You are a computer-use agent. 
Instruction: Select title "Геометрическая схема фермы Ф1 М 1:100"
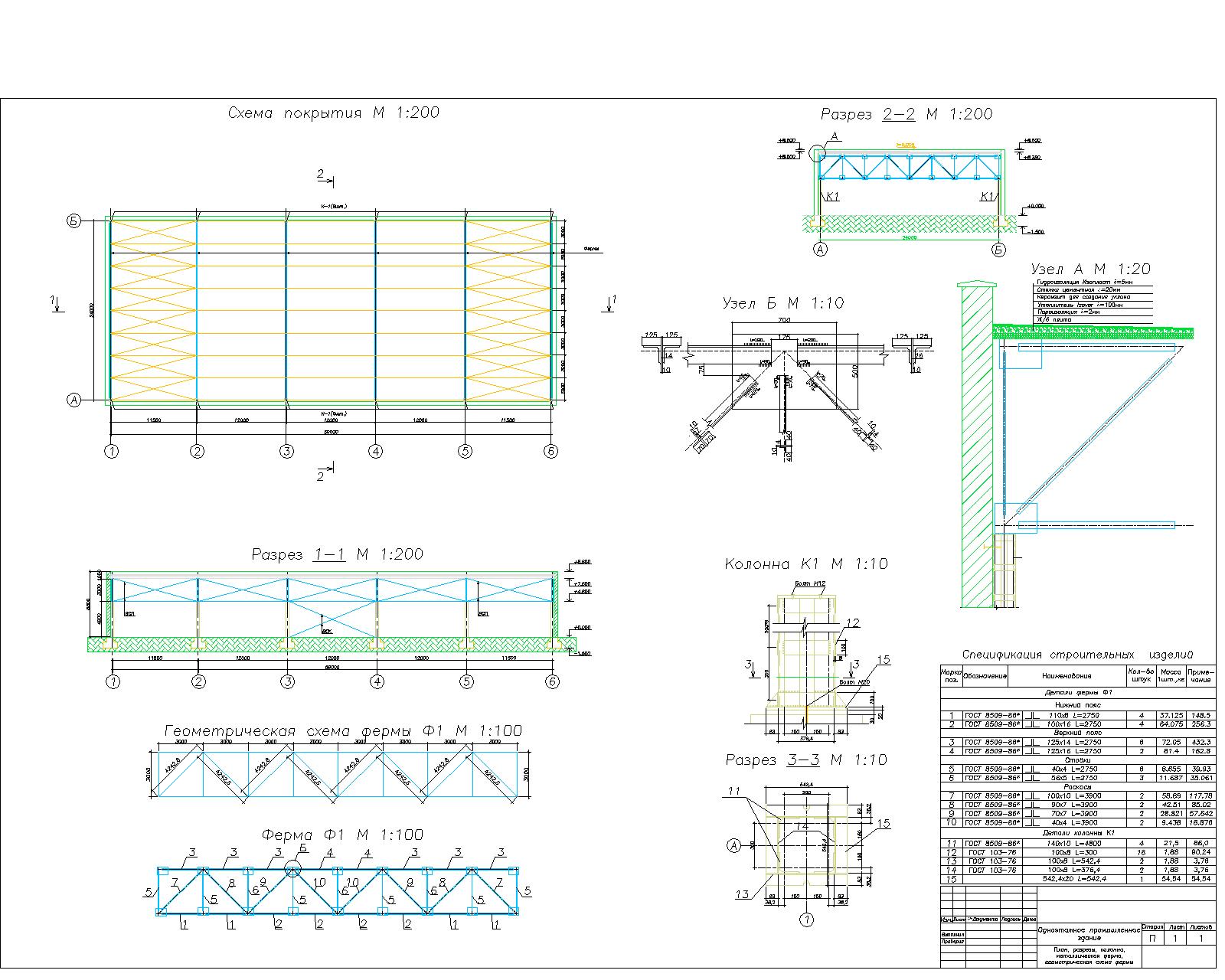coord(344,731)
